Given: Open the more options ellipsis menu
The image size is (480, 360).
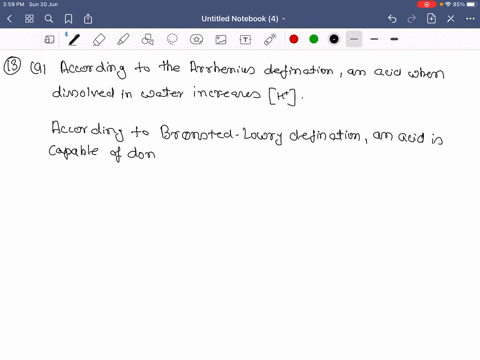Looking at the screenshot, I should (470, 19).
